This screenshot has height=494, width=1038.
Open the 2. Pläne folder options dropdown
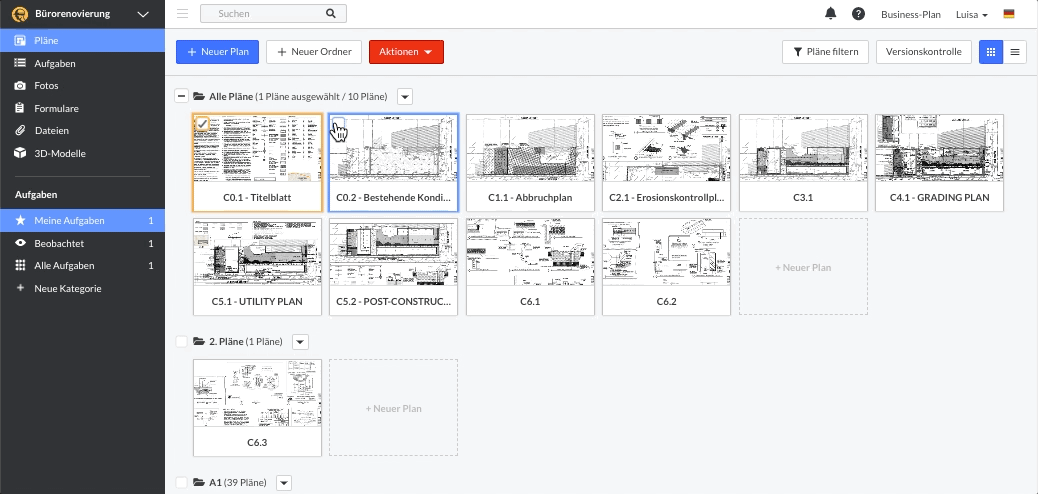(x=301, y=342)
